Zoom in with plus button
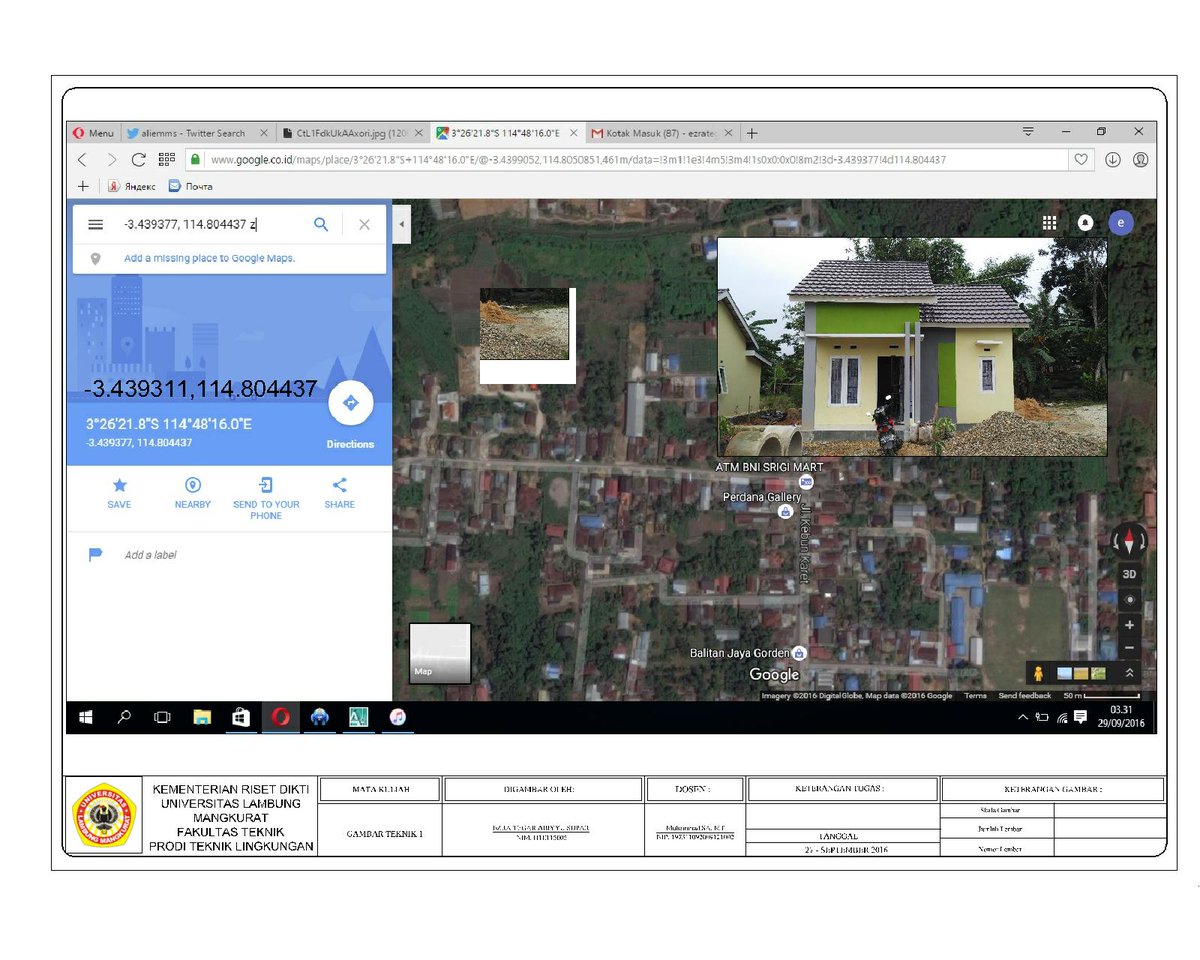 tap(1129, 625)
